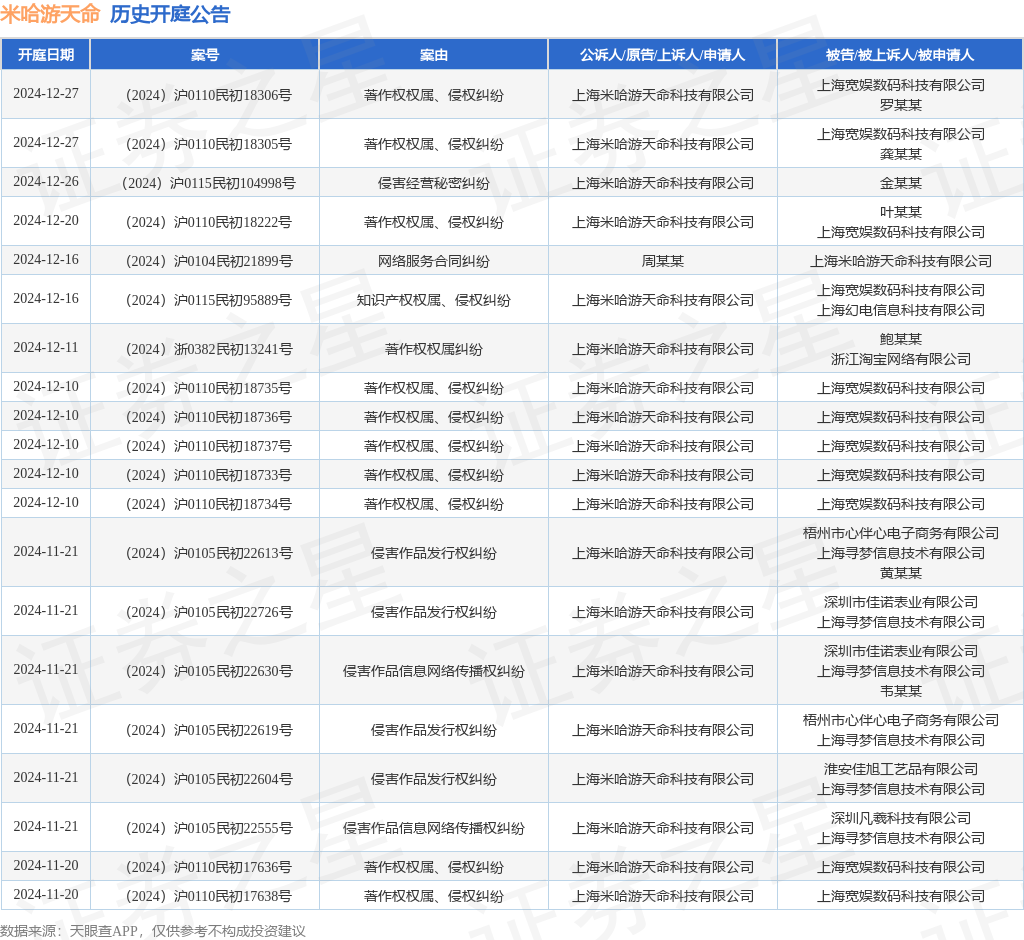
Task: Click defendant 叶某某
Action: point(901,212)
